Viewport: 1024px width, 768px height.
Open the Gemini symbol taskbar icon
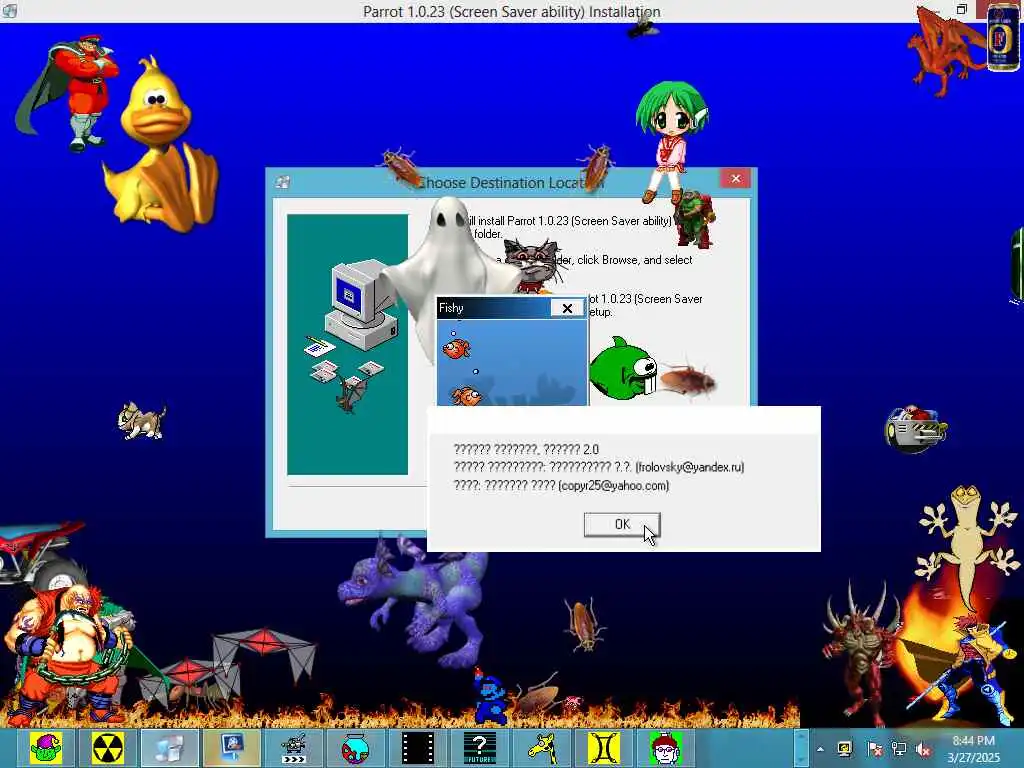pos(603,748)
